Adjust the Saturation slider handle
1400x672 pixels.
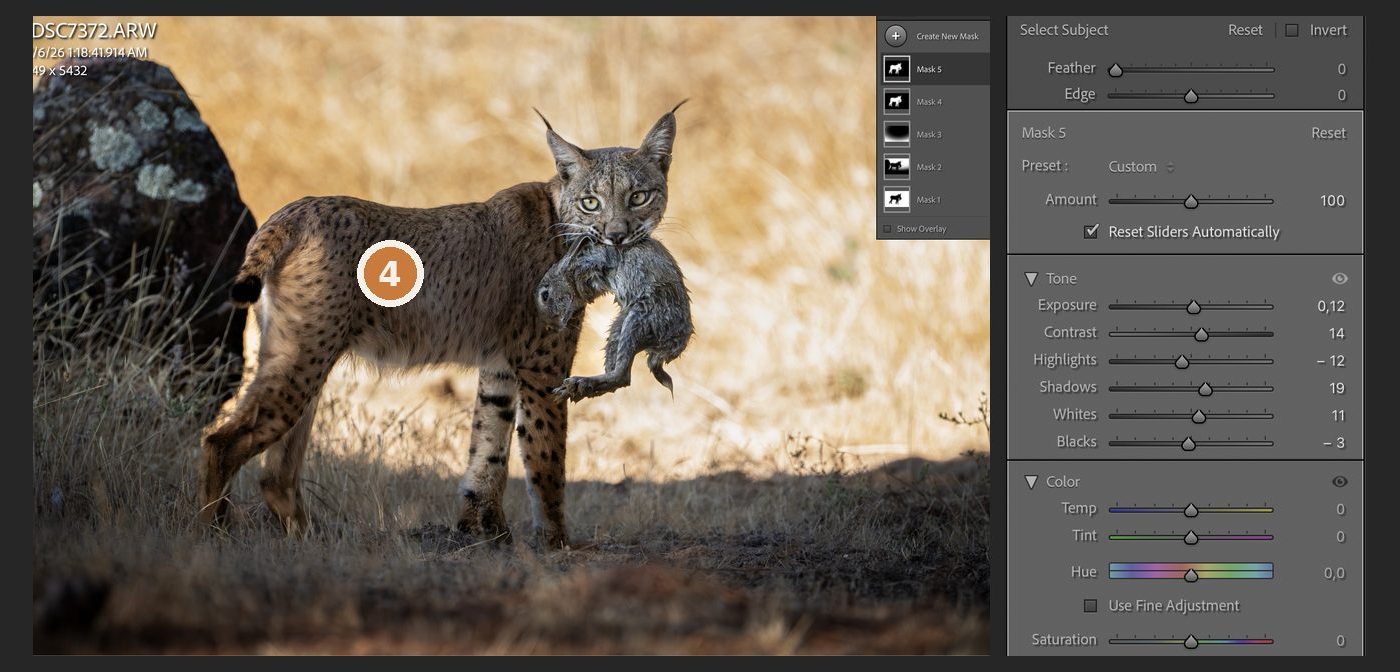pyautogui.click(x=1191, y=641)
